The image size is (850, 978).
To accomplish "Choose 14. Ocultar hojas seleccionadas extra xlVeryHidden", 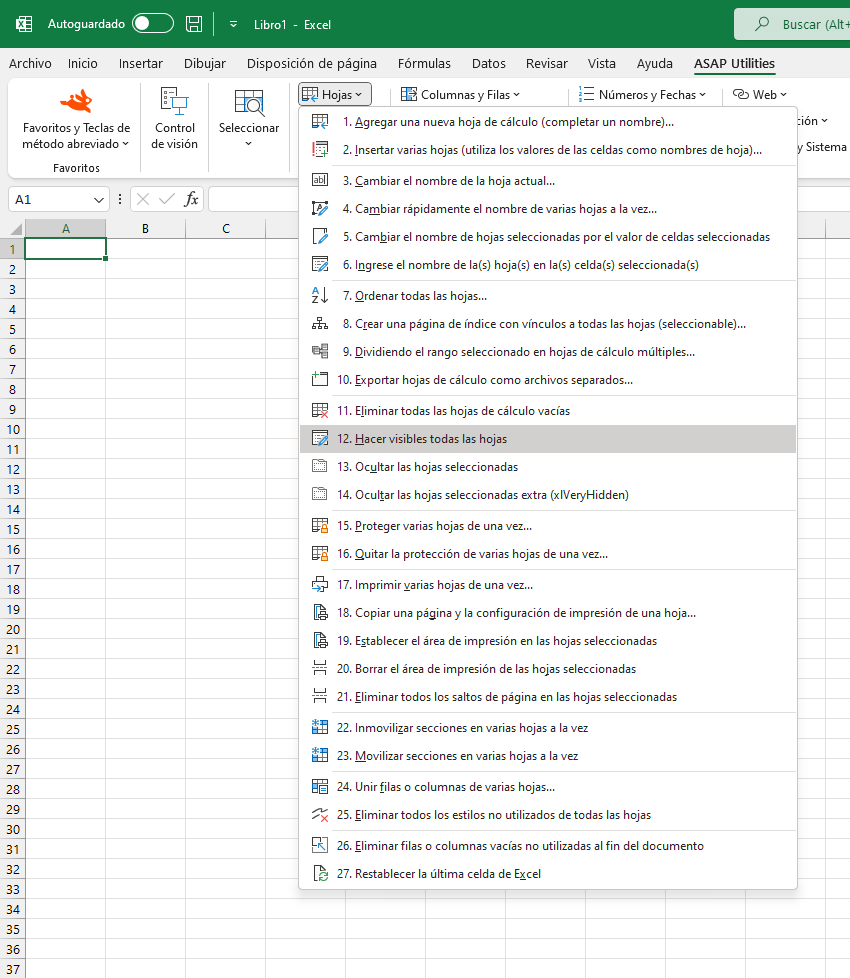I will (x=548, y=495).
